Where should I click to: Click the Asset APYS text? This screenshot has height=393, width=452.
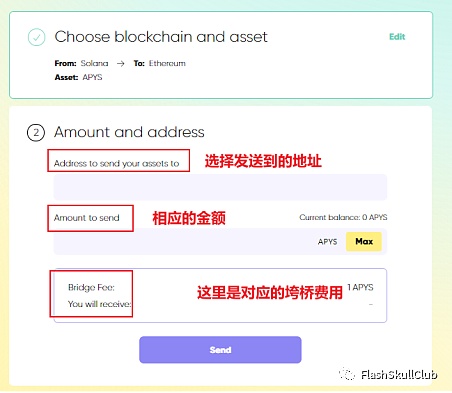(x=79, y=77)
